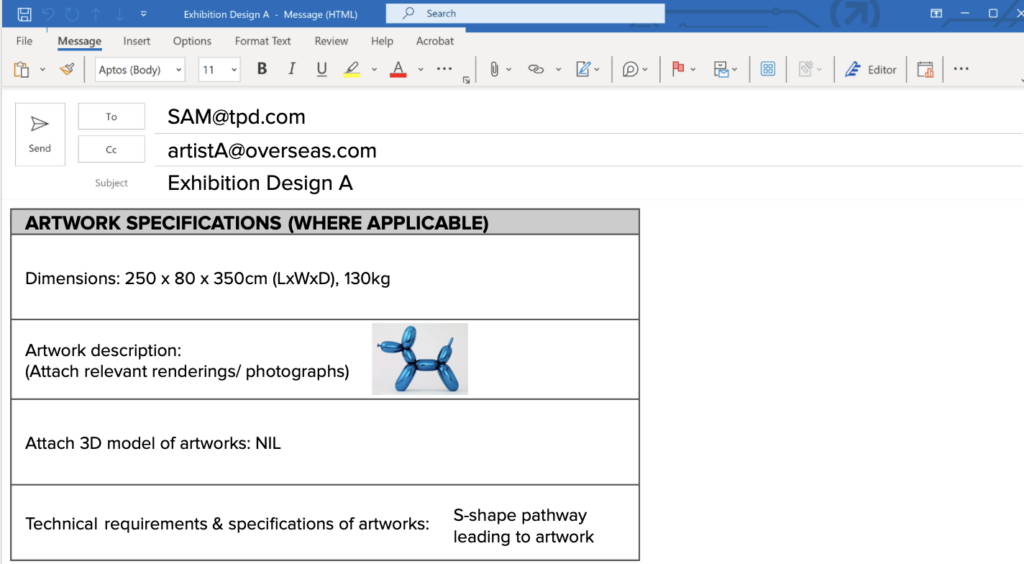Screen dimensions: 1024x564
Task: Open the Help tab
Action: pyautogui.click(x=382, y=40)
